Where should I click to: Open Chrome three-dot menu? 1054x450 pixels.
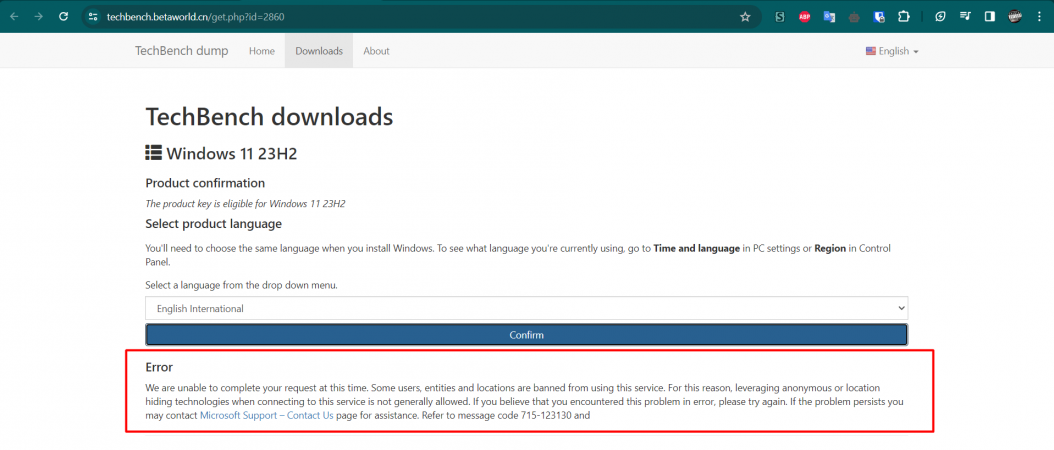pyautogui.click(x=1039, y=17)
